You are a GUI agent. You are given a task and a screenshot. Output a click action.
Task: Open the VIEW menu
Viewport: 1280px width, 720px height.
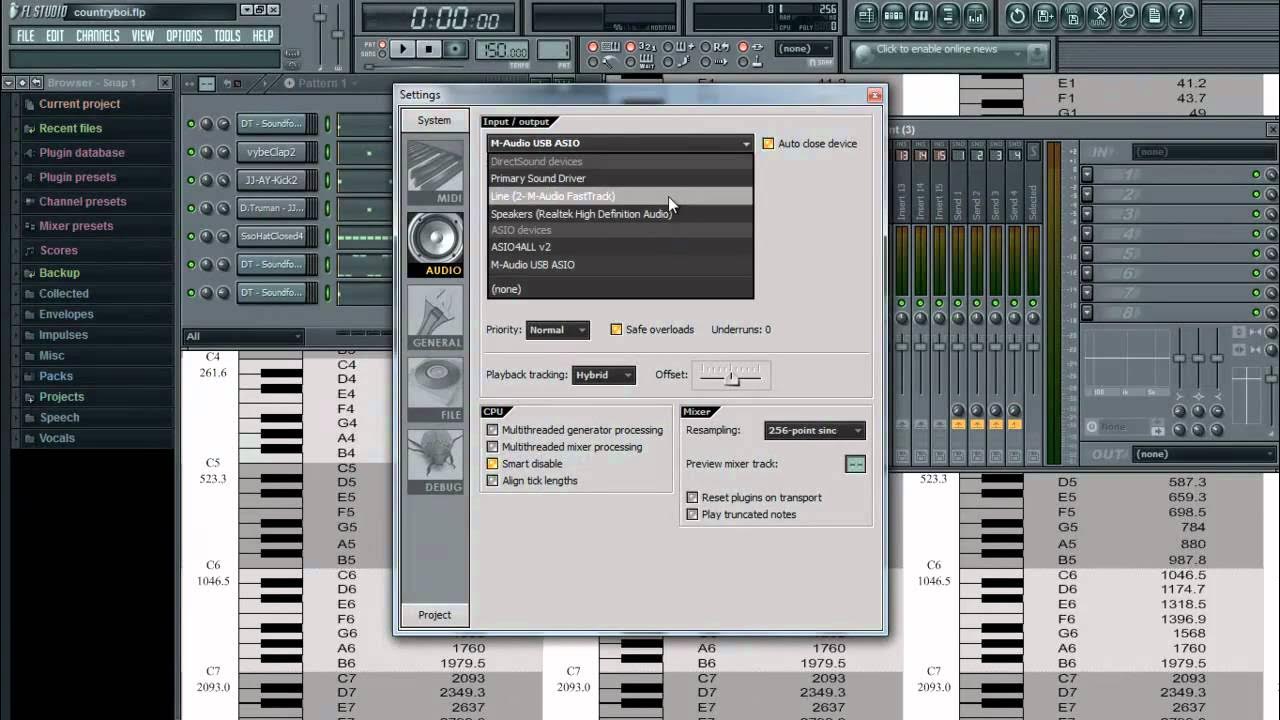tap(143, 36)
